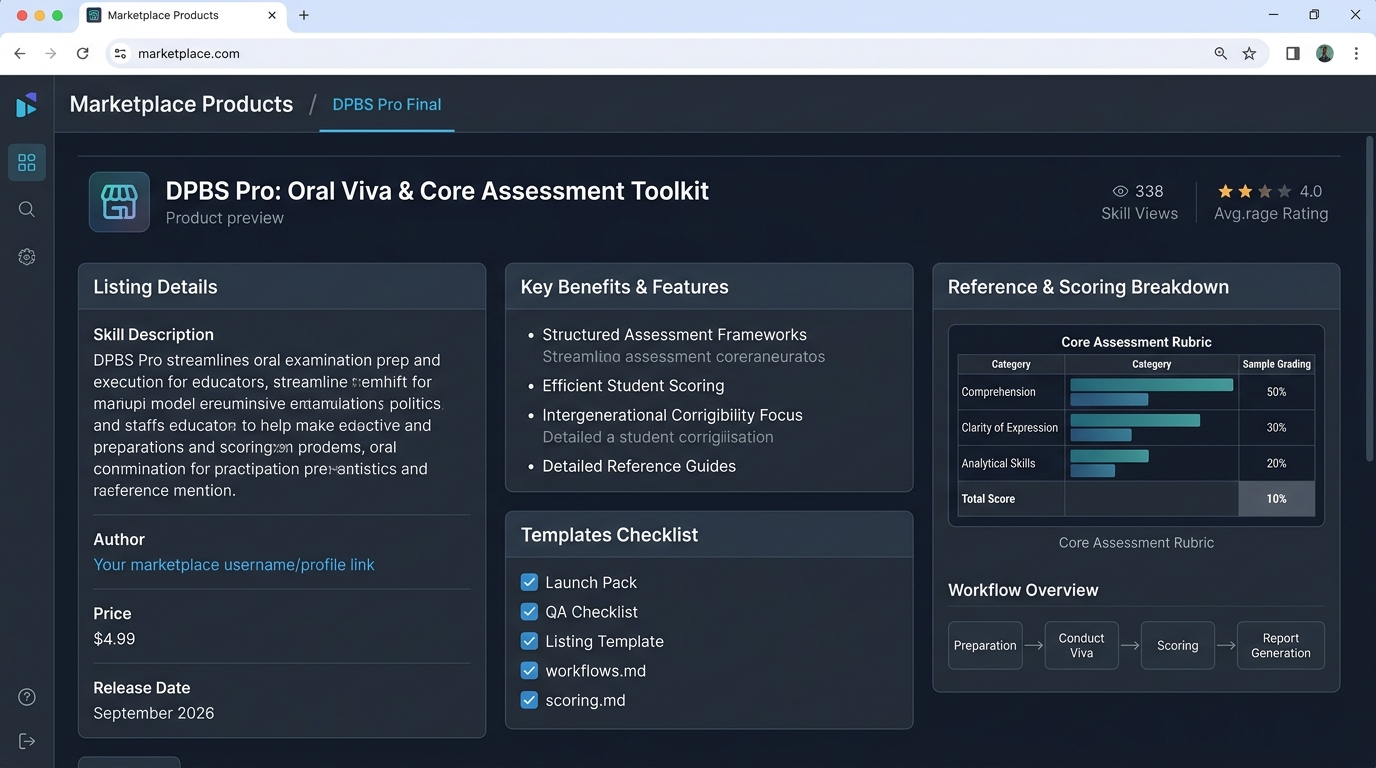
Task: Toggle the workflows.md checkbox
Action: (x=529, y=671)
